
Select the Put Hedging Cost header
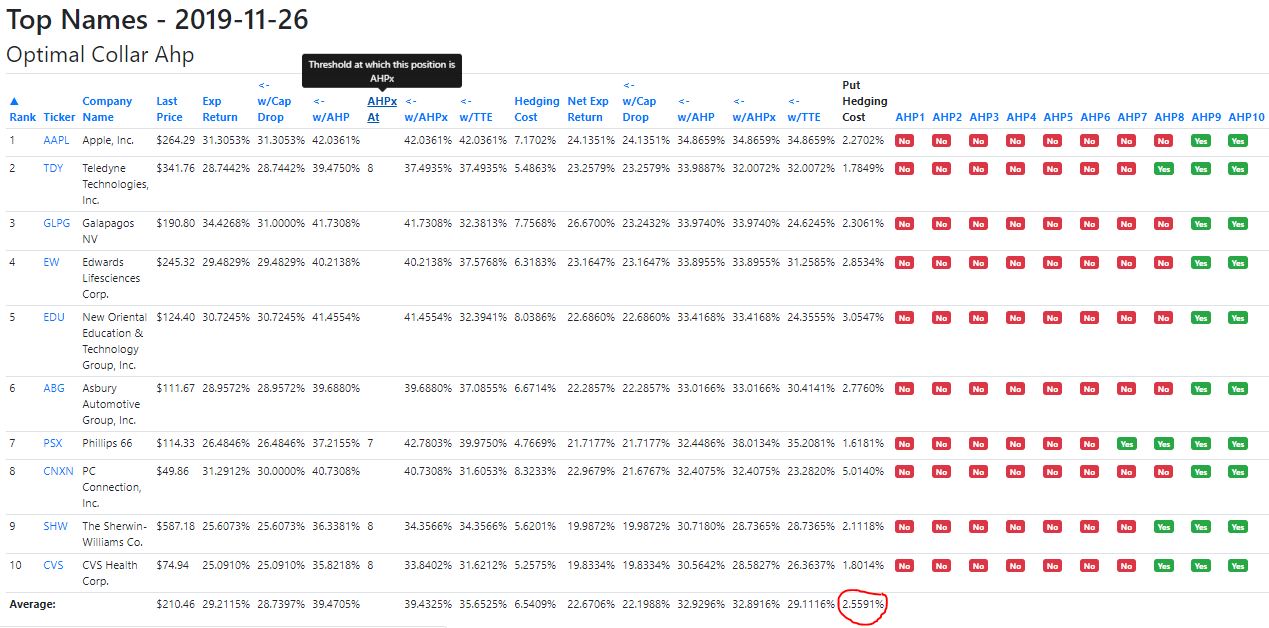click(865, 101)
